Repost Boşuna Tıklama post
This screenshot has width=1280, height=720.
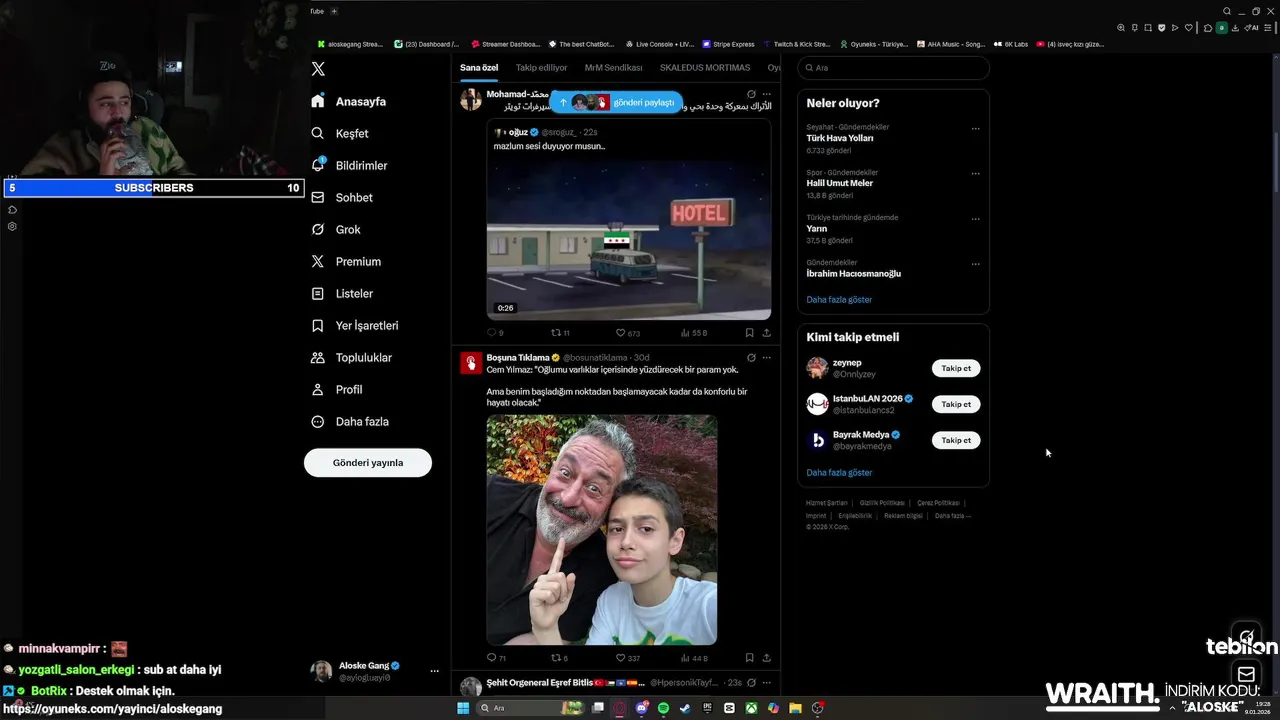coord(560,658)
